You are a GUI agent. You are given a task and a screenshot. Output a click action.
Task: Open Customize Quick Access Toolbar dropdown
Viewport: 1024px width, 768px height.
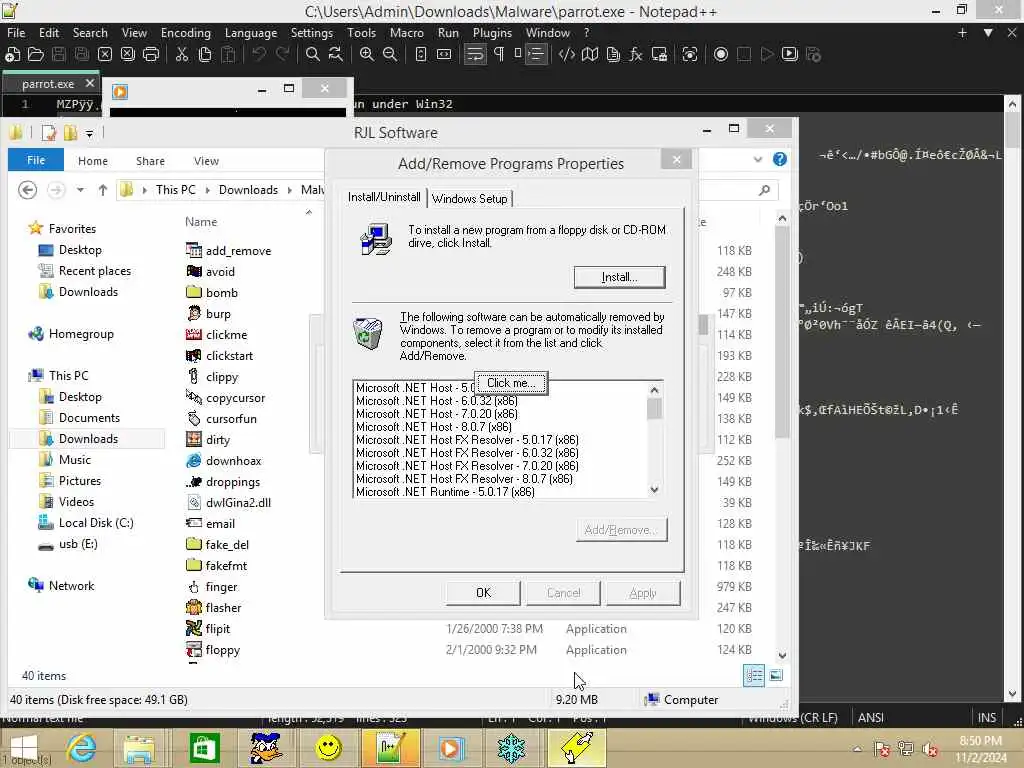coord(89,133)
